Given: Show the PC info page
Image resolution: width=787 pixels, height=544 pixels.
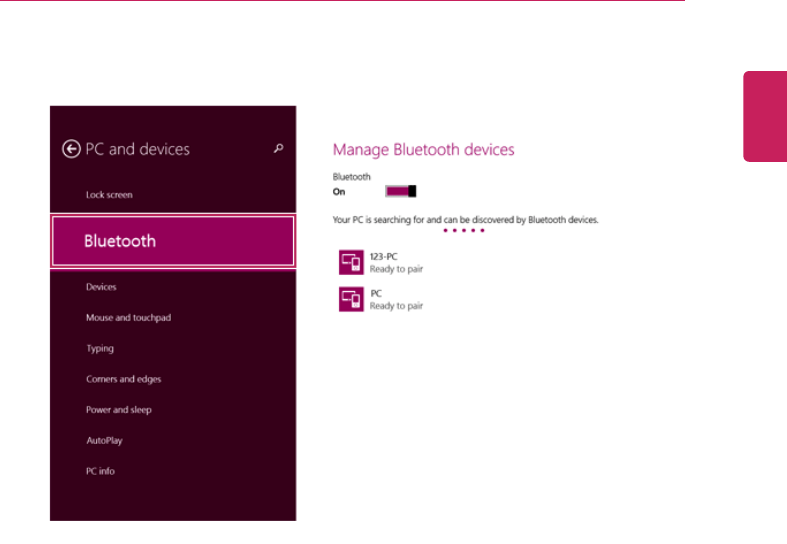Looking at the screenshot, I should (x=100, y=471).
